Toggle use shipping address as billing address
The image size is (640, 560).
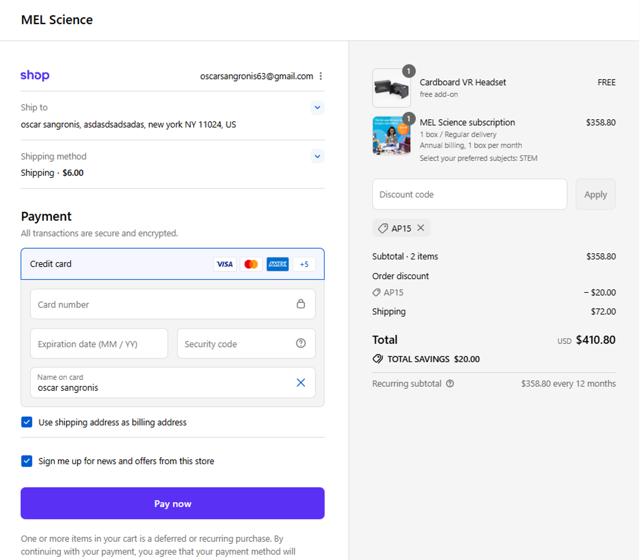[x=27, y=422]
